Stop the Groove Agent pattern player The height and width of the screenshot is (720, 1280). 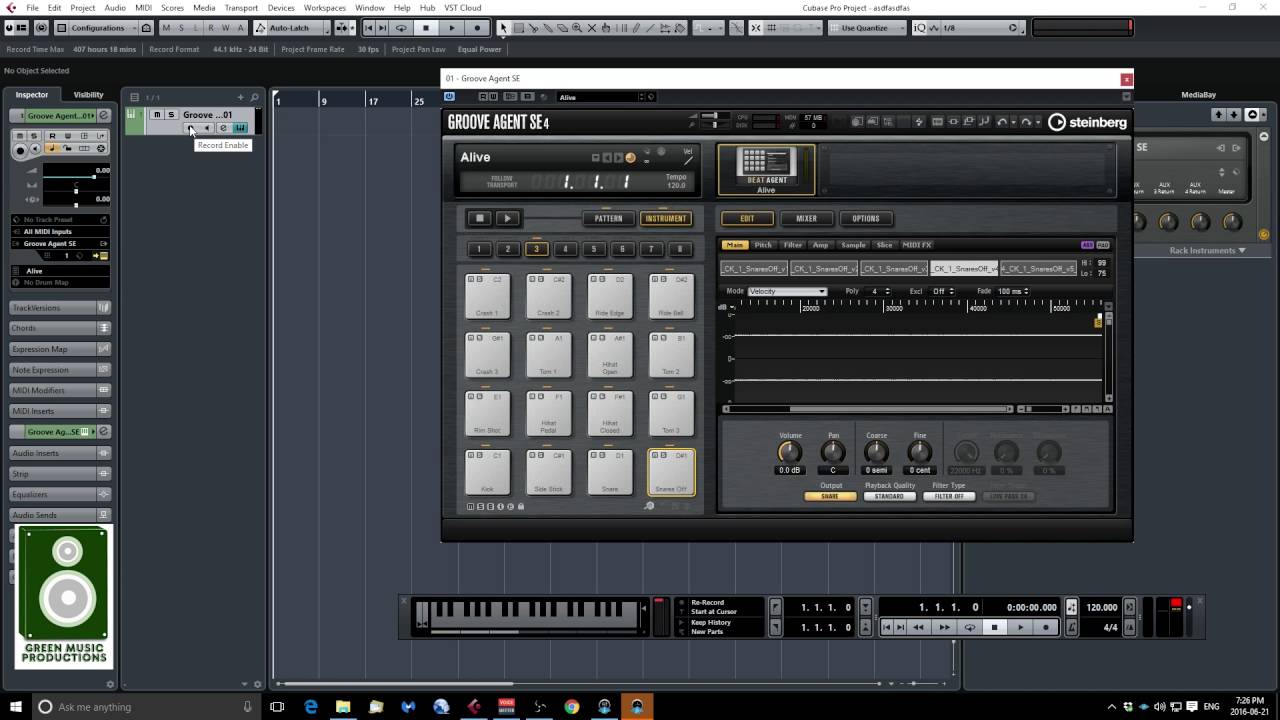(x=479, y=218)
